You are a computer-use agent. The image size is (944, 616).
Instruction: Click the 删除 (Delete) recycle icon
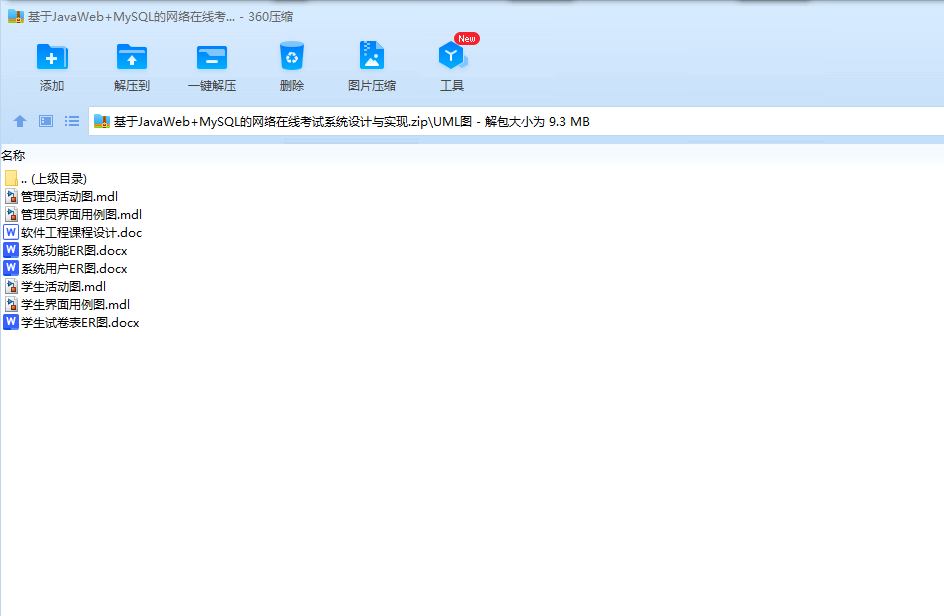click(292, 56)
